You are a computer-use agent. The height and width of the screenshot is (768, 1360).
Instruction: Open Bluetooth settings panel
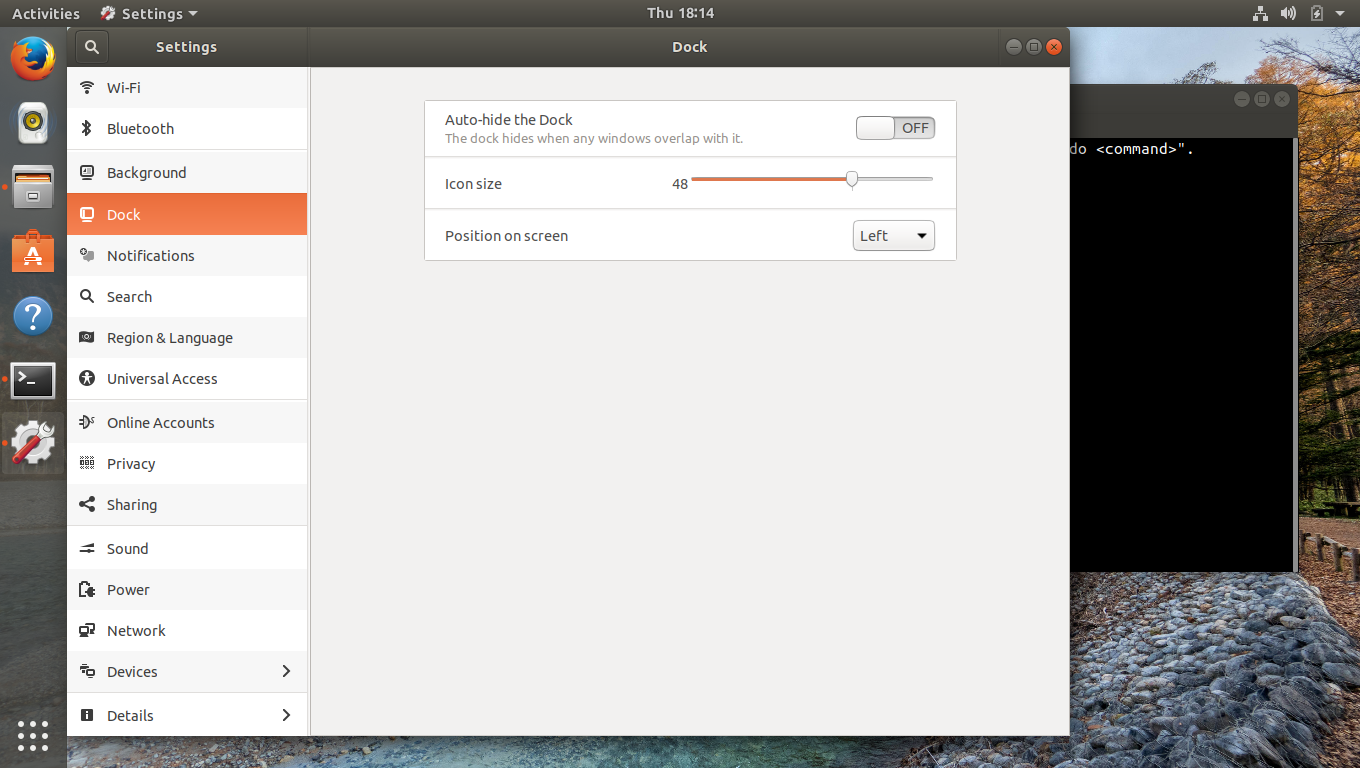(187, 129)
